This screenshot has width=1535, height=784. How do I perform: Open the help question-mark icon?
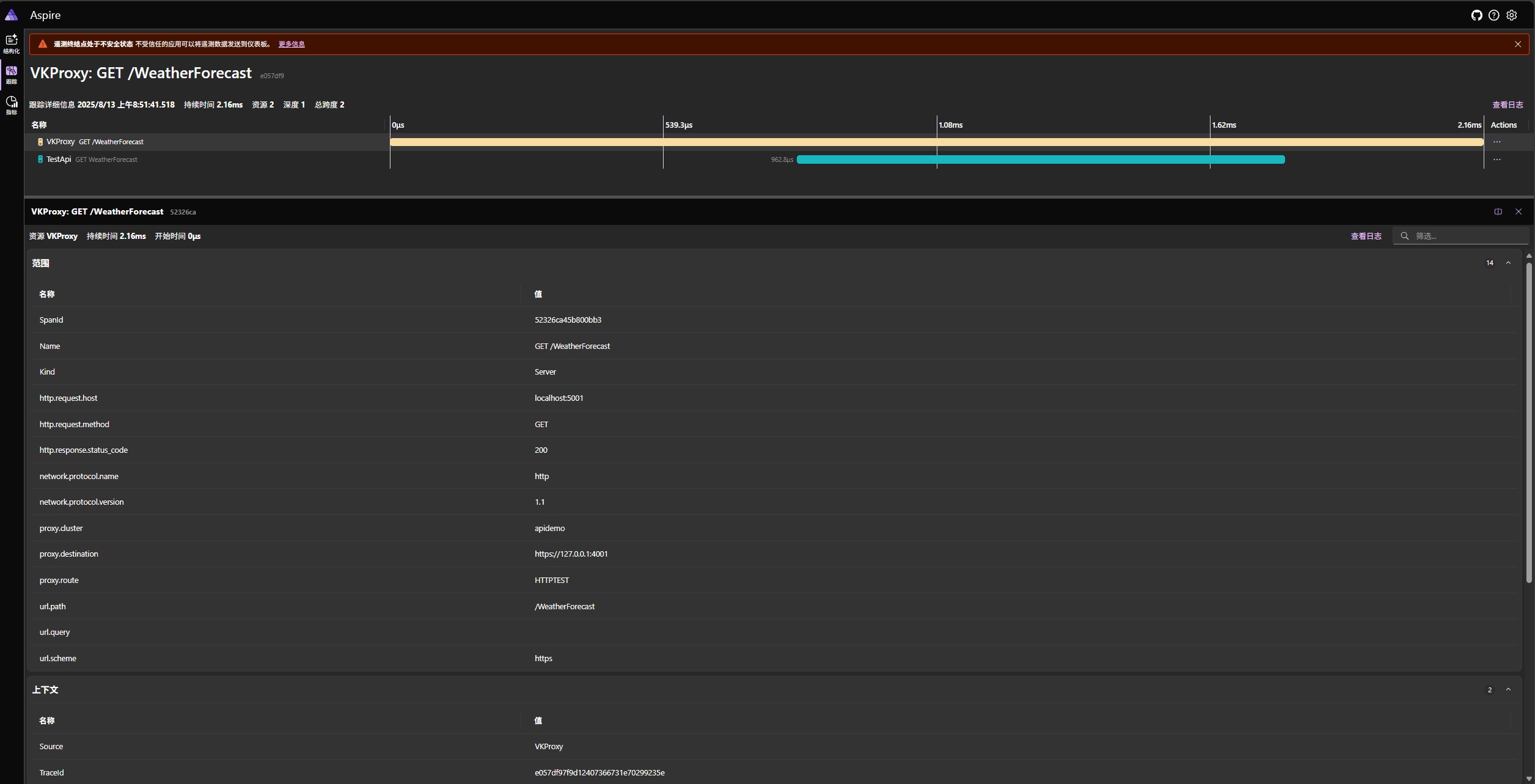(1495, 15)
